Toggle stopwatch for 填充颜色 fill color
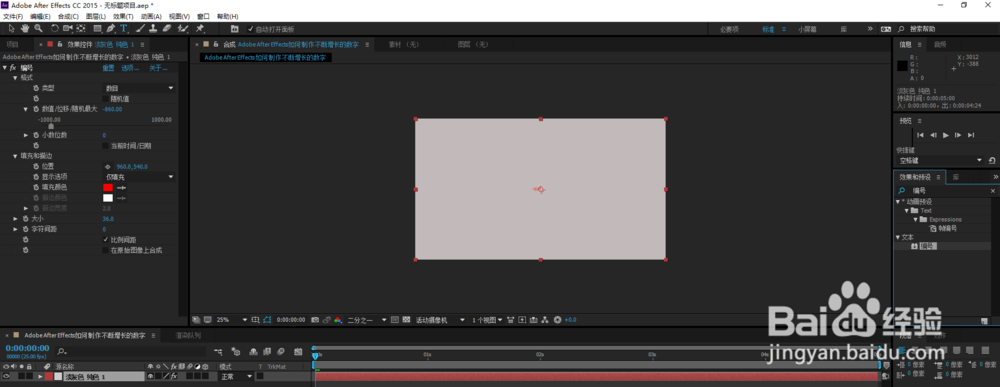Image resolution: width=1000 pixels, height=387 pixels. click(x=36, y=187)
